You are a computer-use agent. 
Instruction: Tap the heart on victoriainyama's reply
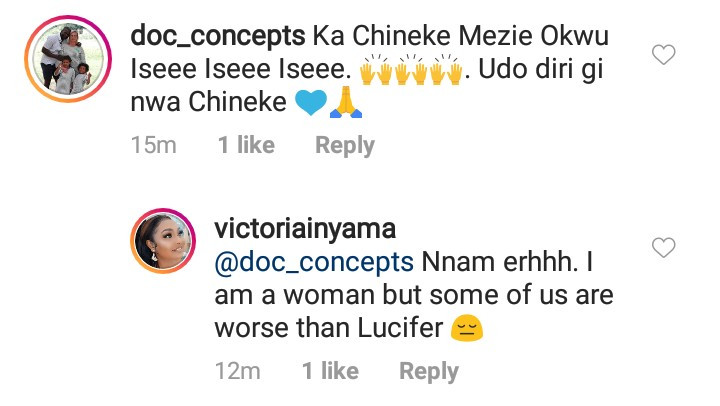coord(663,247)
